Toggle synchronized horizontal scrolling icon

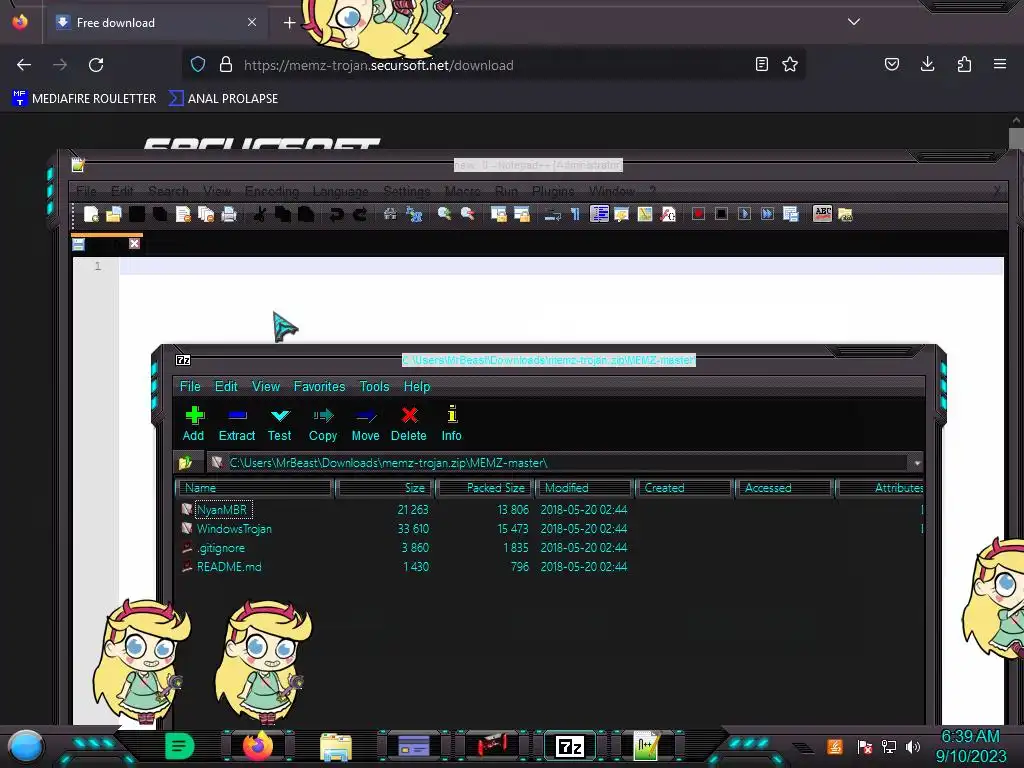click(522, 214)
